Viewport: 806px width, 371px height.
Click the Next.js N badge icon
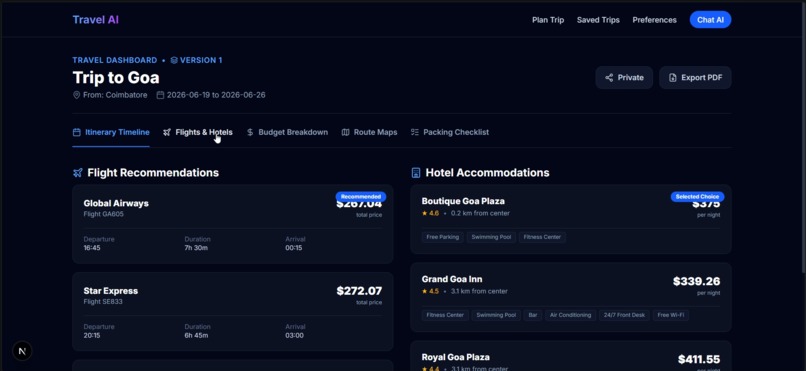pyautogui.click(x=22, y=351)
